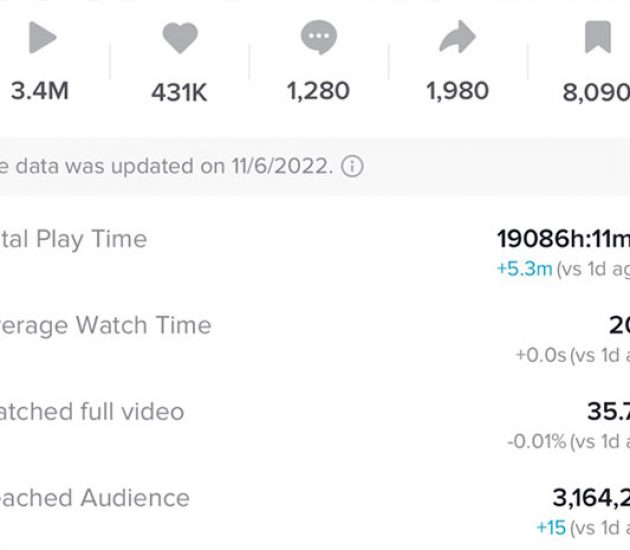Select the 8,090 saves count
This screenshot has width=630, height=550.
coord(596,93)
